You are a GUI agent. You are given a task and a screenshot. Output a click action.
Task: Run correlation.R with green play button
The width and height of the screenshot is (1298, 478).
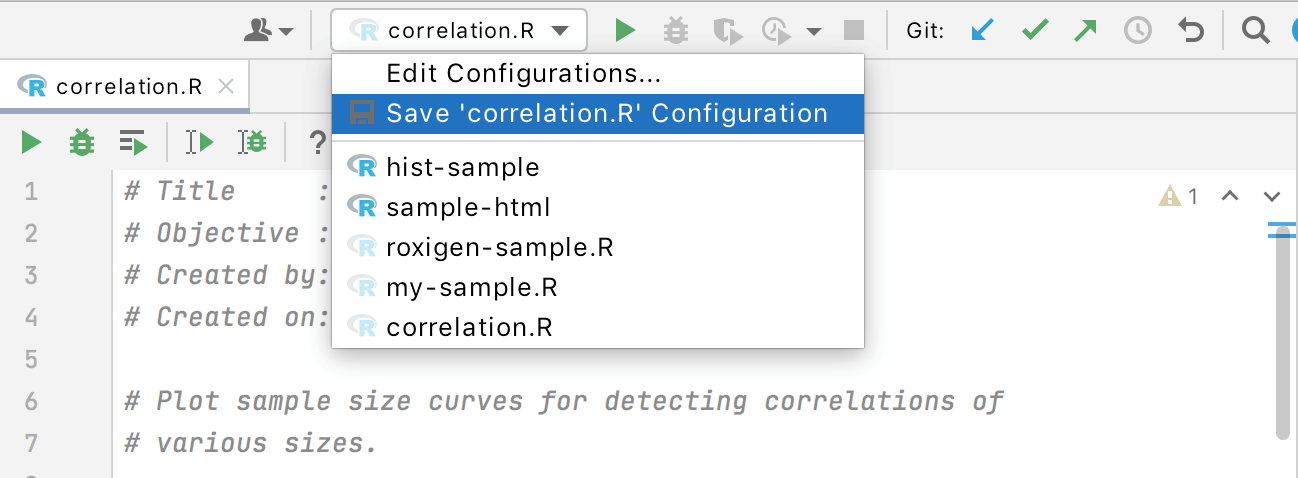[625, 31]
